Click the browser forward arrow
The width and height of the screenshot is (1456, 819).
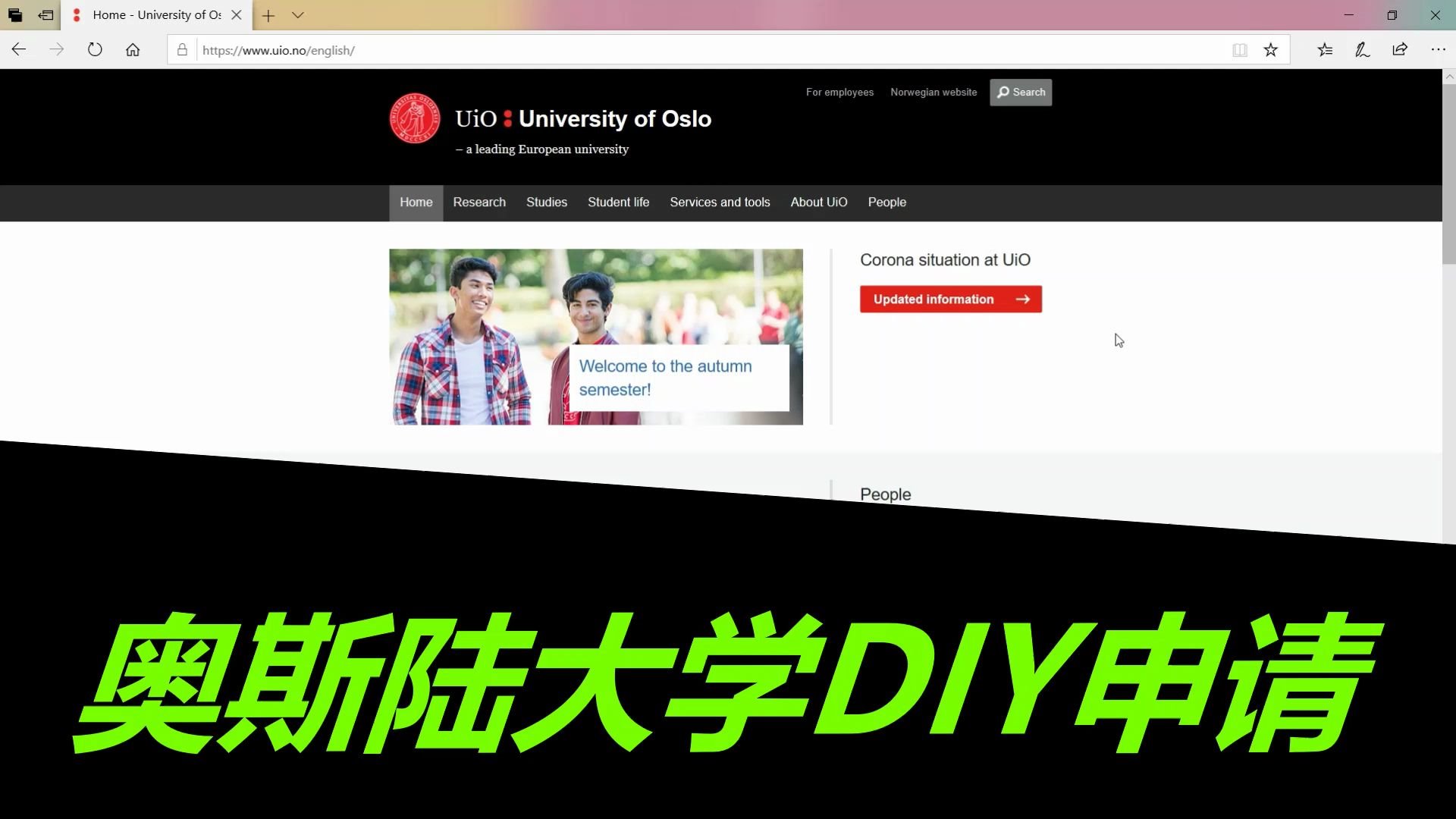tap(57, 50)
